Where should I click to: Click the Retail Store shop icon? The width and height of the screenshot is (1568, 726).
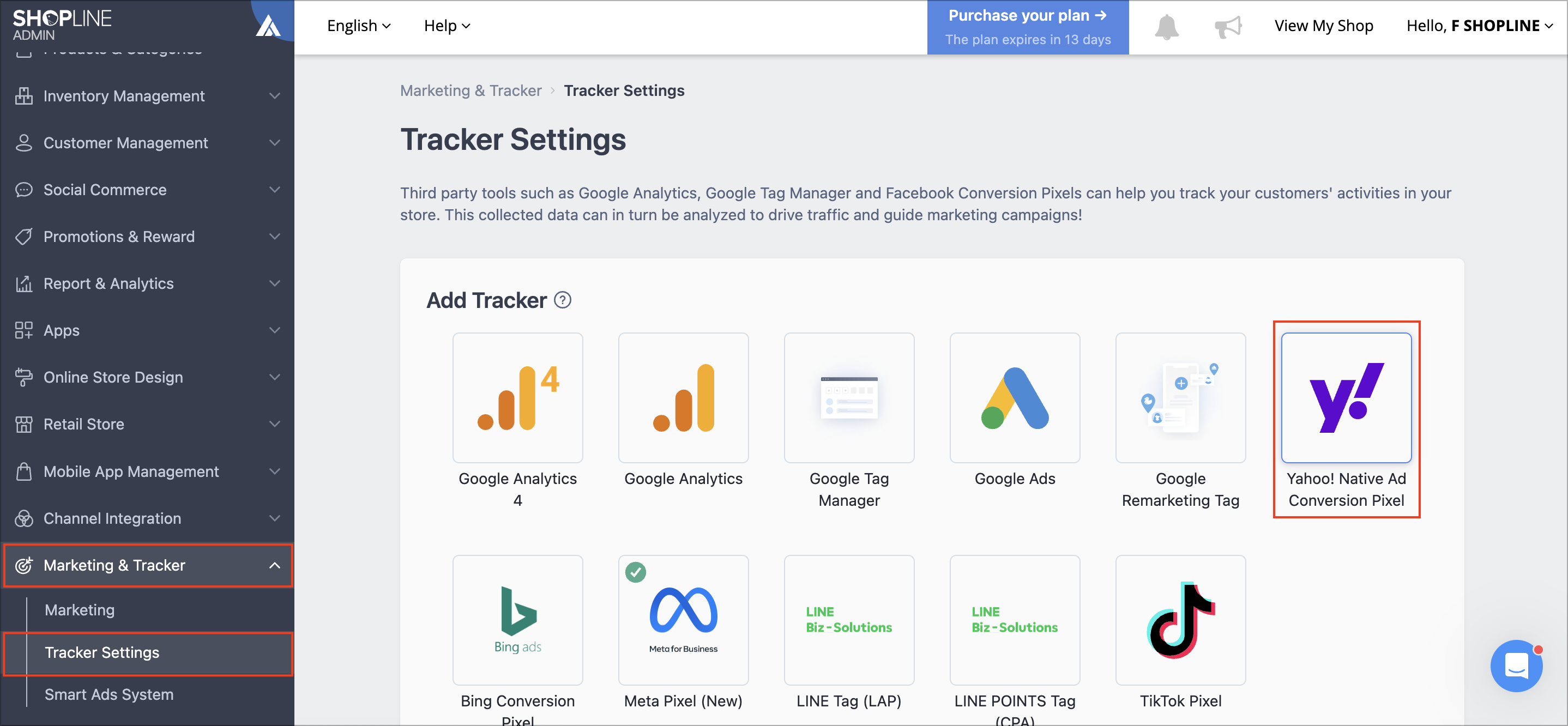click(24, 423)
